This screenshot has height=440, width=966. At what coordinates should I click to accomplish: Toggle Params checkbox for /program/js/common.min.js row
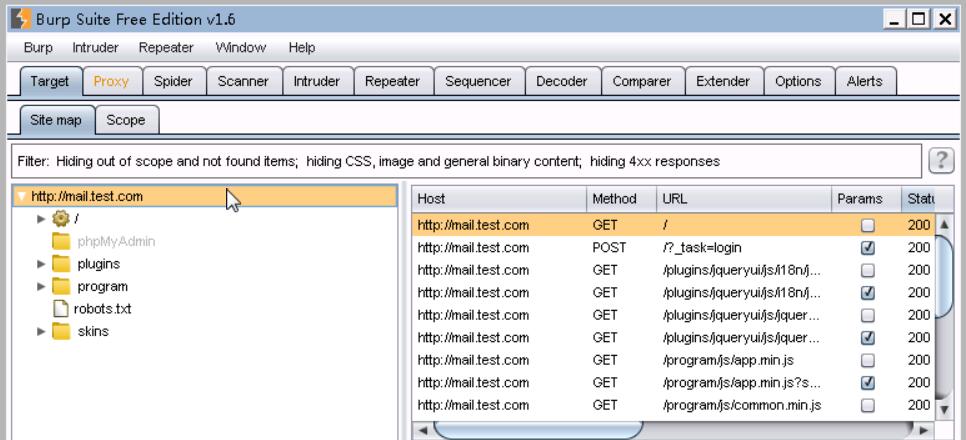pyautogui.click(x=867, y=405)
